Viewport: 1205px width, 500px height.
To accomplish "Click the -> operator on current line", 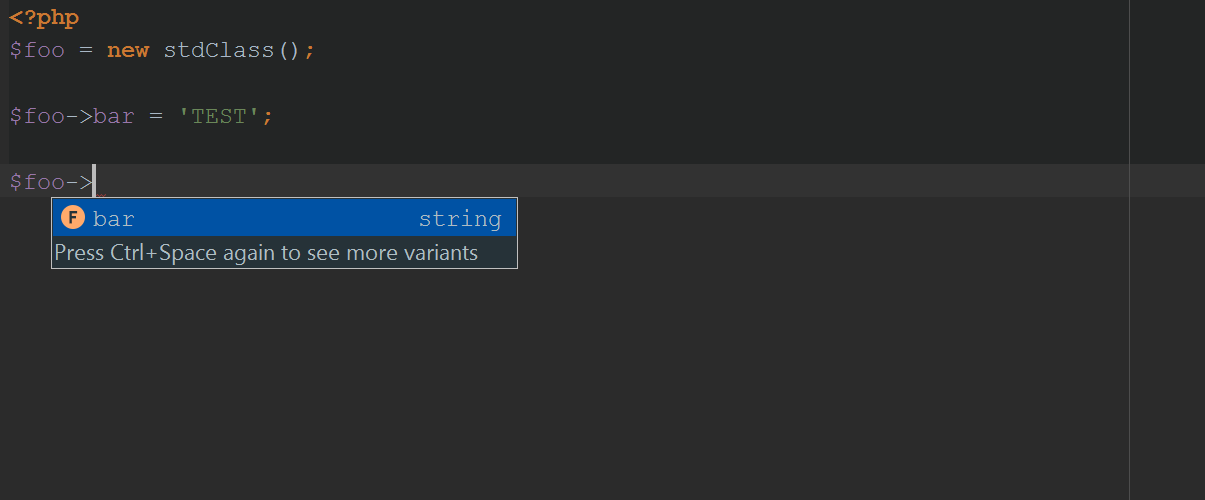I will pos(79,182).
